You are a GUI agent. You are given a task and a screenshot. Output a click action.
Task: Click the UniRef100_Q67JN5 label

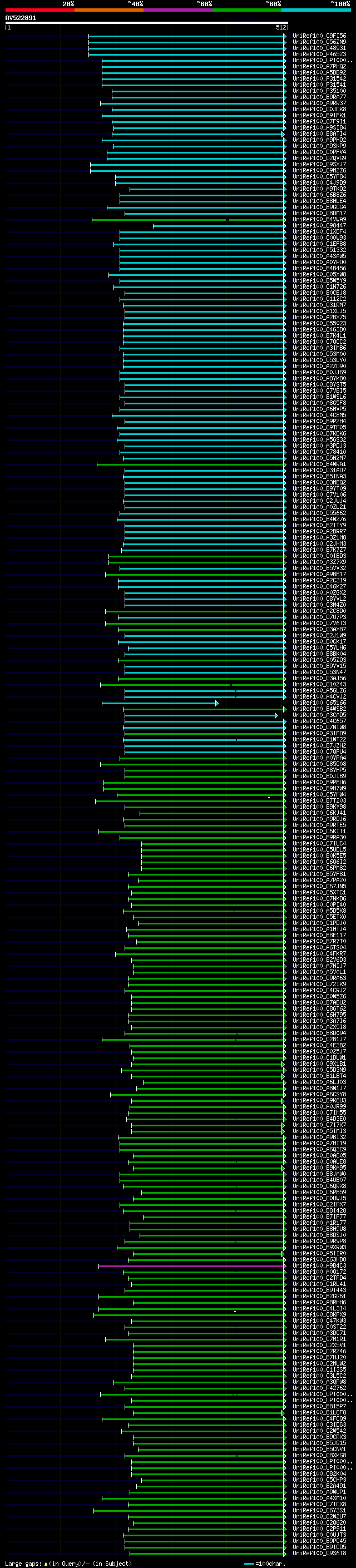(319, 886)
